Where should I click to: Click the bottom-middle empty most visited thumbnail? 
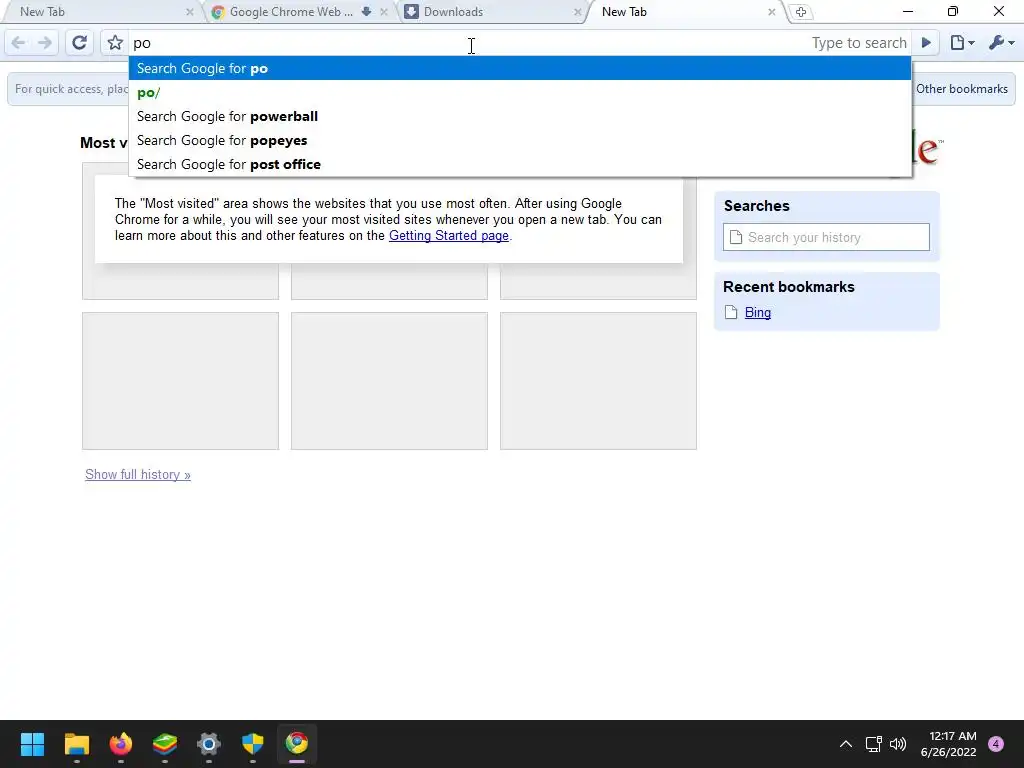(389, 381)
